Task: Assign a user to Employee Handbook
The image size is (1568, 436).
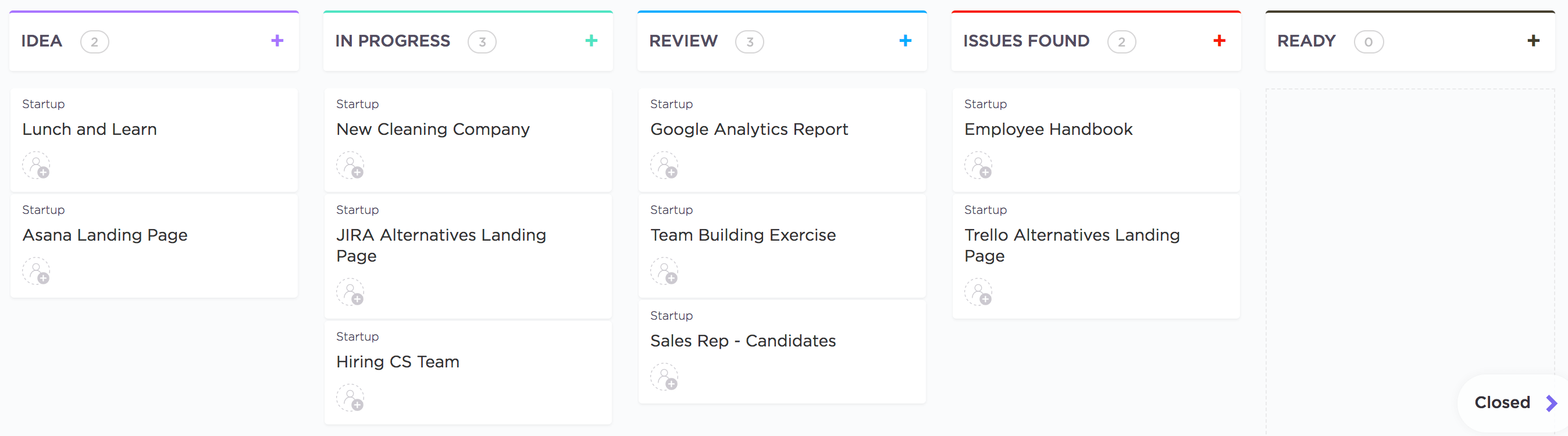Action: [x=978, y=166]
